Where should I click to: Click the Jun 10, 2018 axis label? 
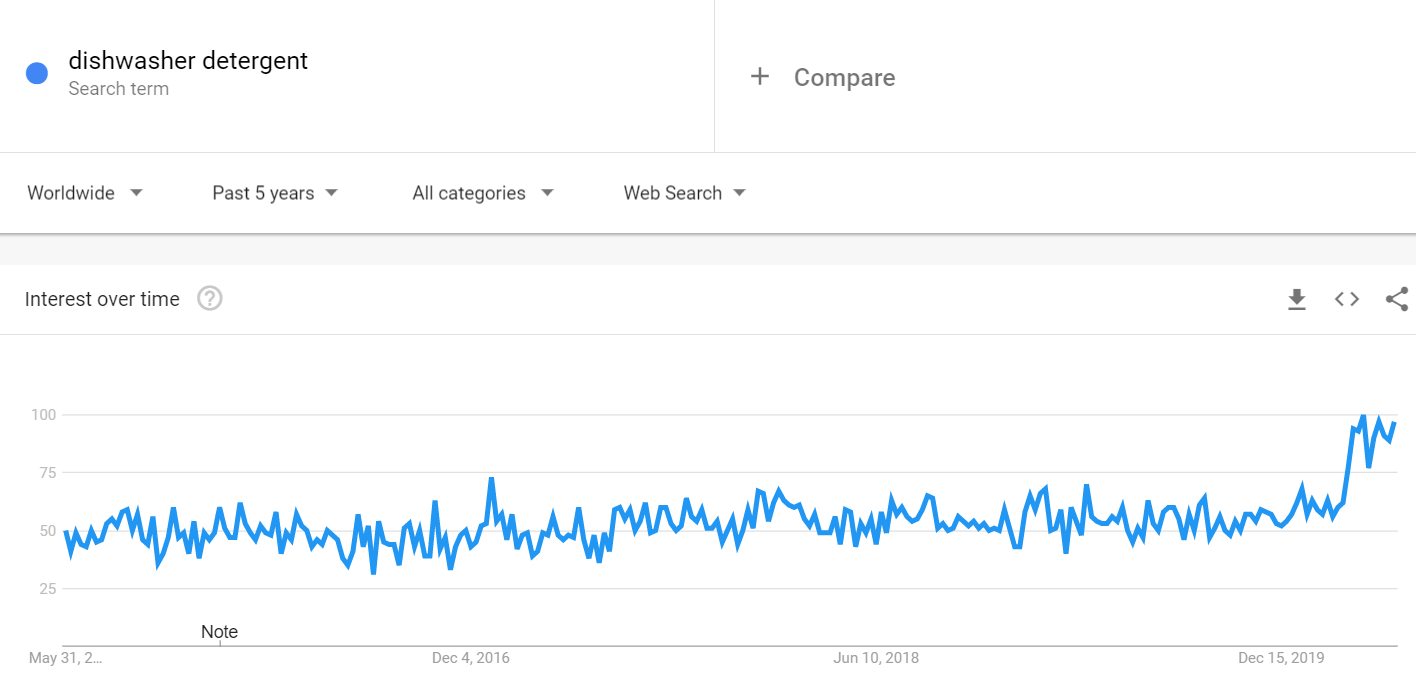click(876, 658)
